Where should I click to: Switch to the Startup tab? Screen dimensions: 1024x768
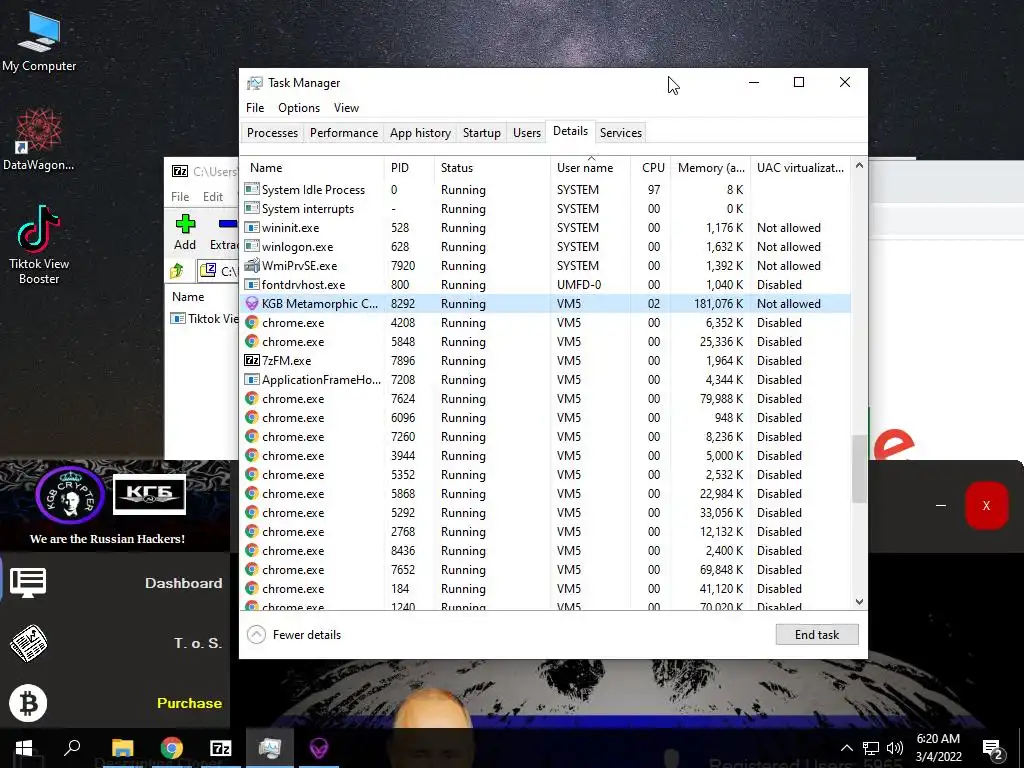click(481, 133)
